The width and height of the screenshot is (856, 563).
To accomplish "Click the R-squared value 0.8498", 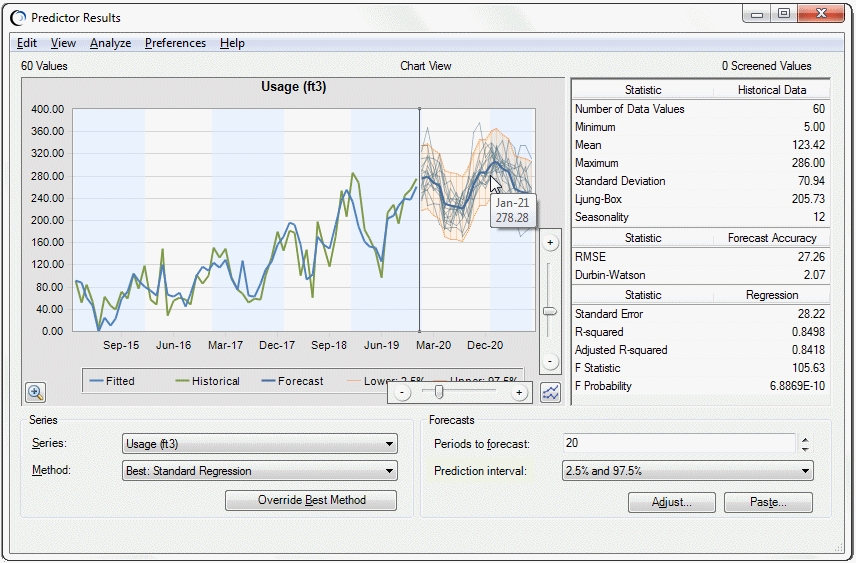I will tap(809, 331).
